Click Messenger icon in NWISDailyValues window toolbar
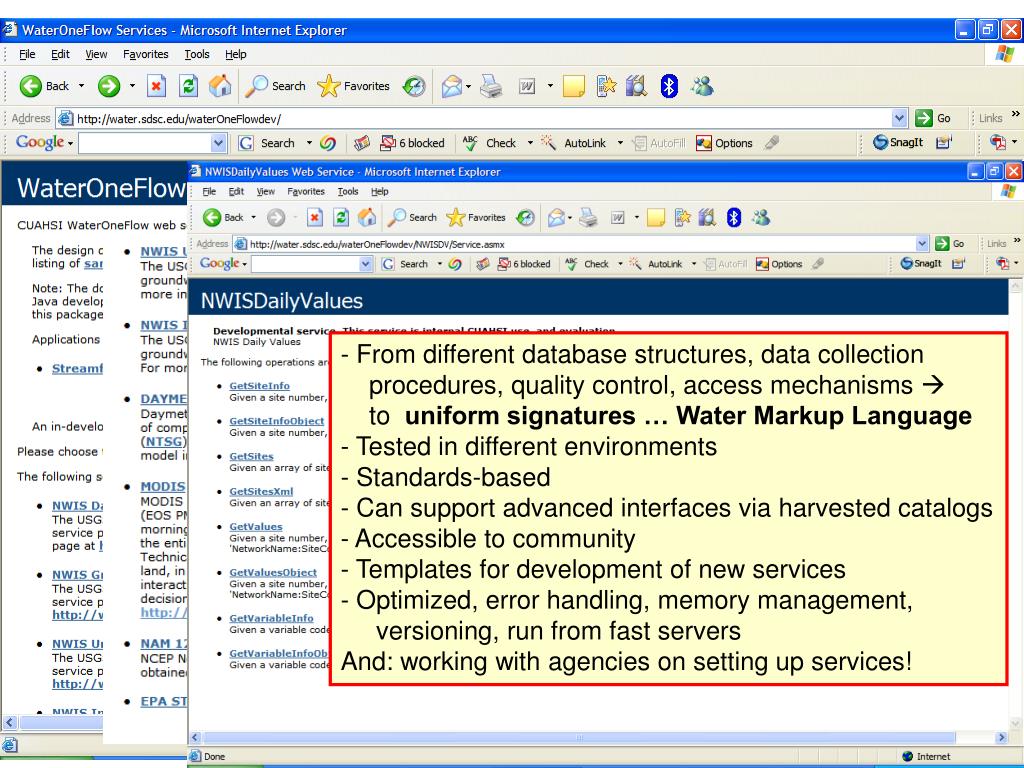Viewport: 1024px width, 768px height. 761,217
